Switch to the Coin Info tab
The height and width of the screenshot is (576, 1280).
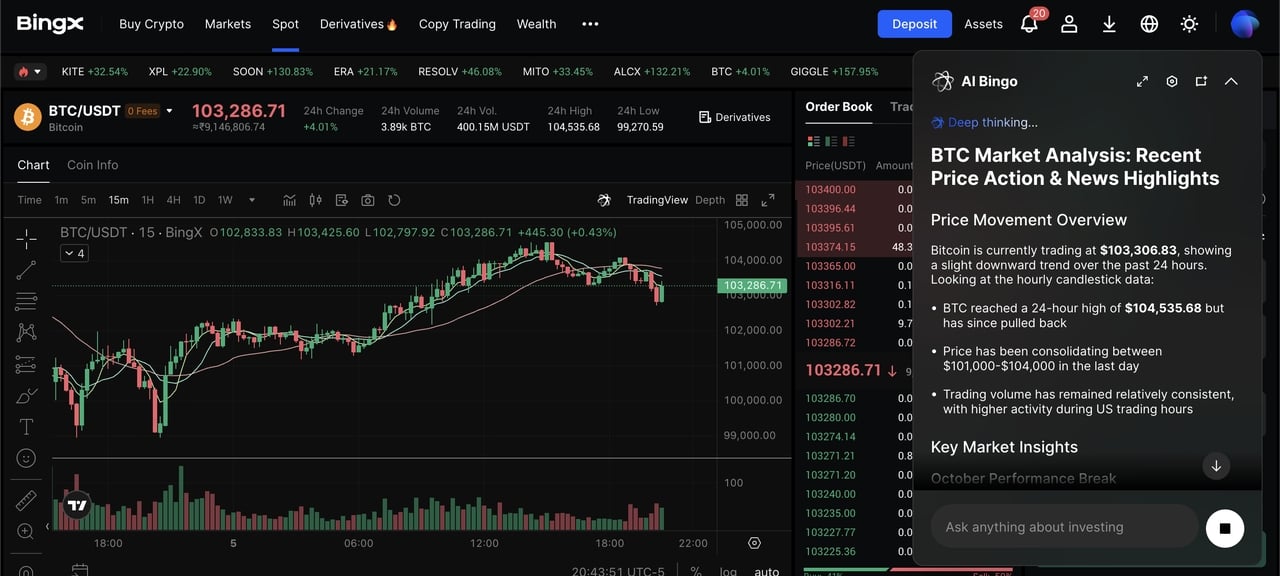tap(92, 165)
